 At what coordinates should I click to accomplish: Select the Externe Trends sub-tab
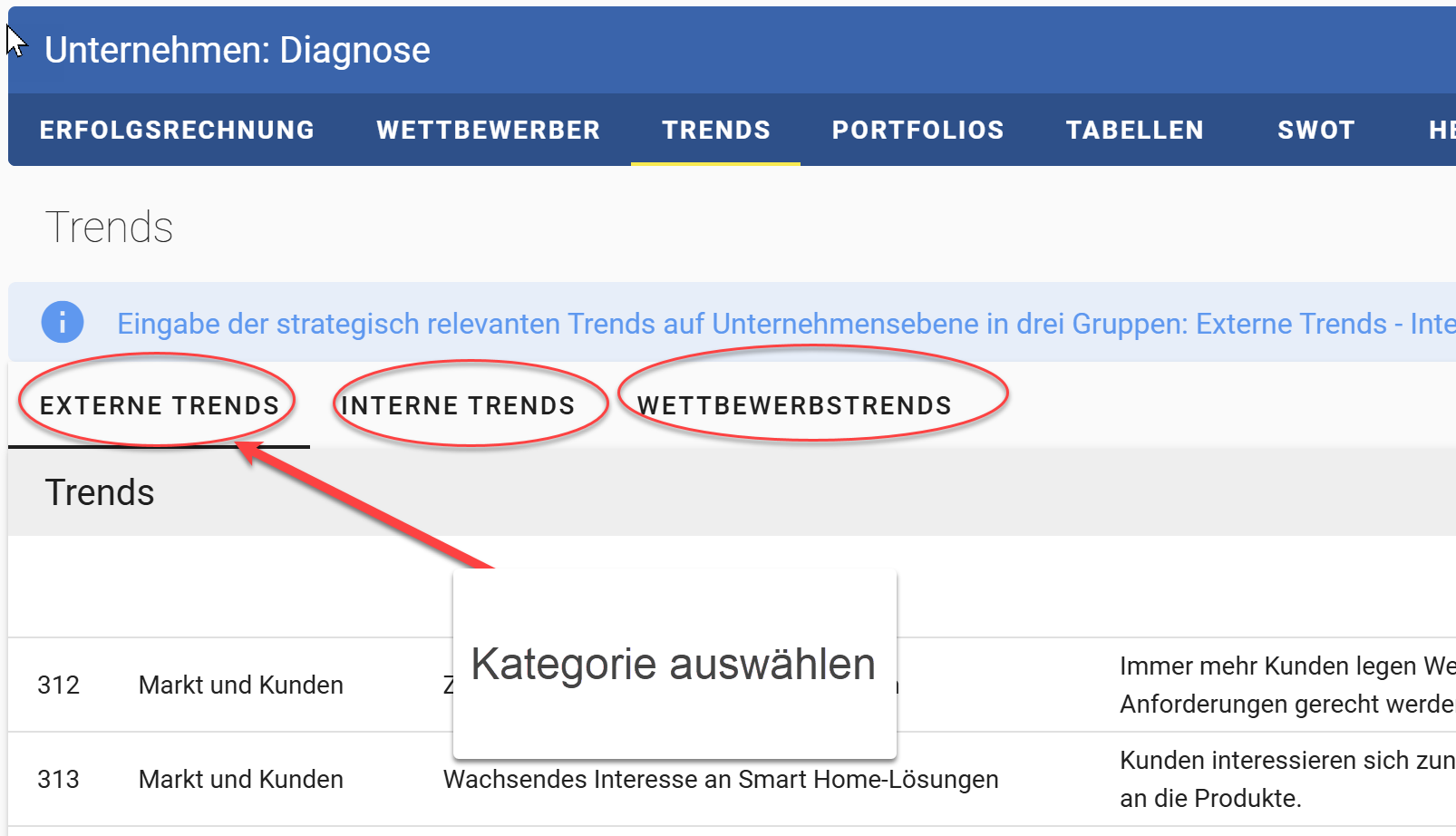160,405
